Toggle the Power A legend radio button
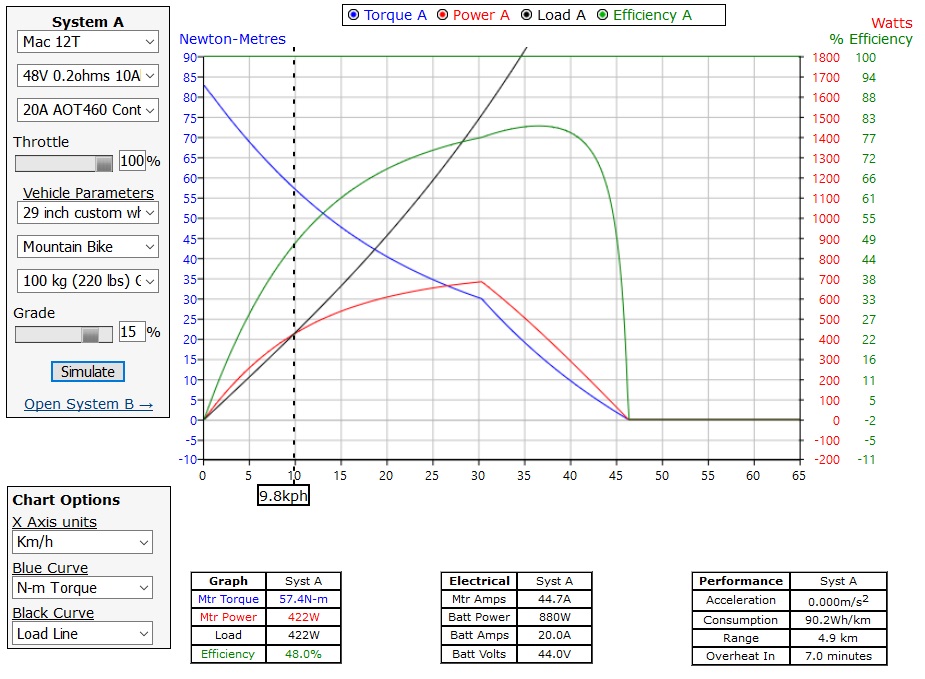Image resolution: width=925 pixels, height=679 pixels. pyautogui.click(x=443, y=15)
